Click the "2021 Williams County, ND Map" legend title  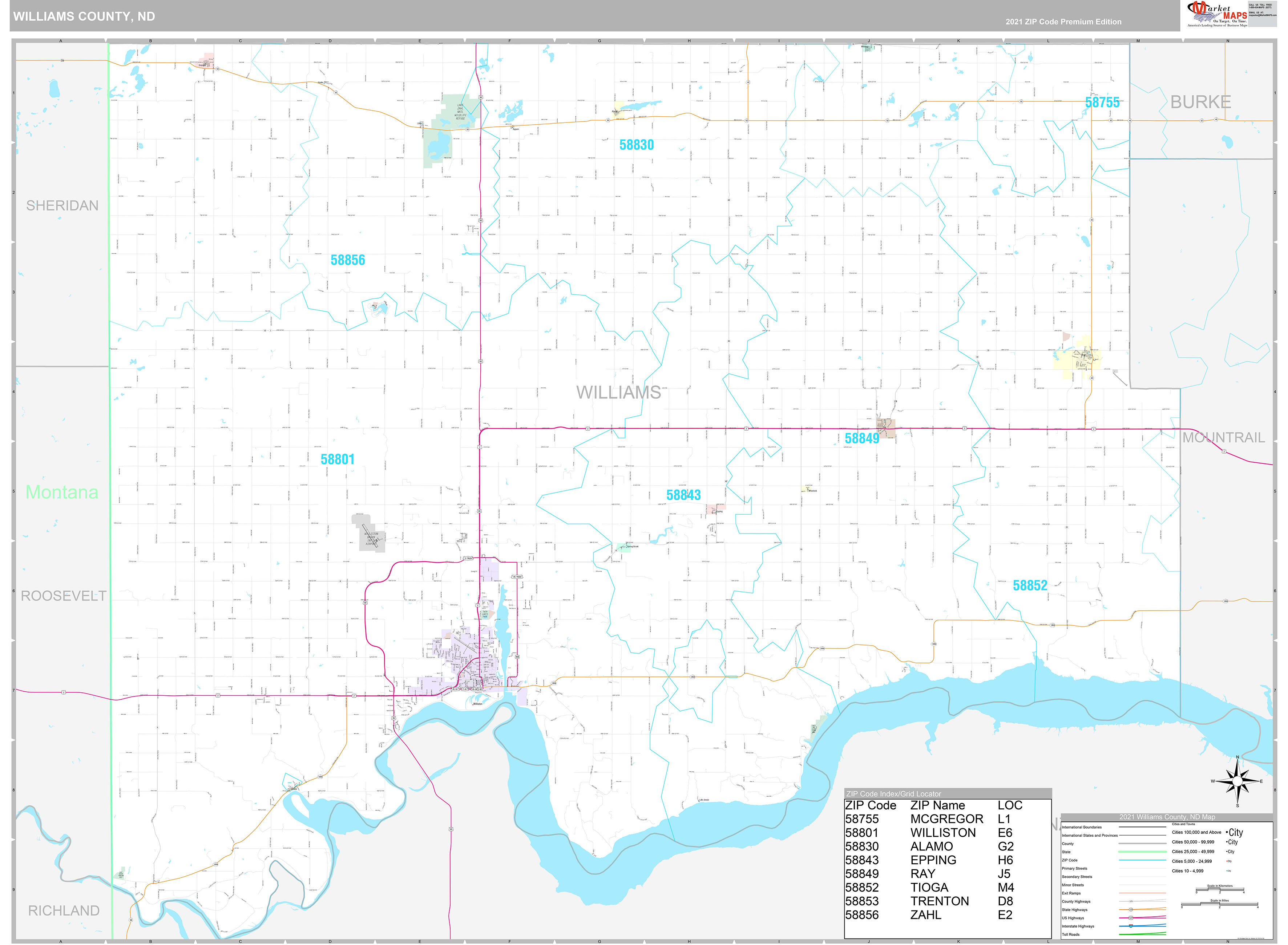[1167, 817]
